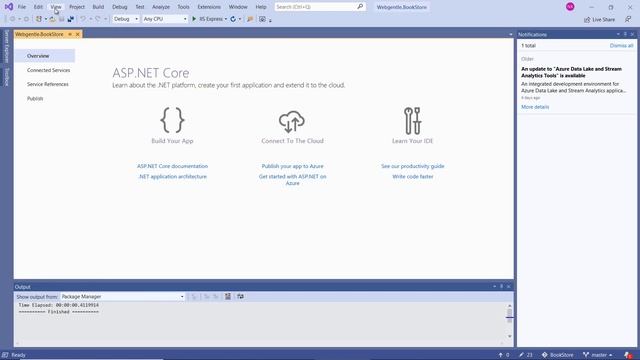
Task: Click the Connect To The Cloud icon
Action: [292, 121]
